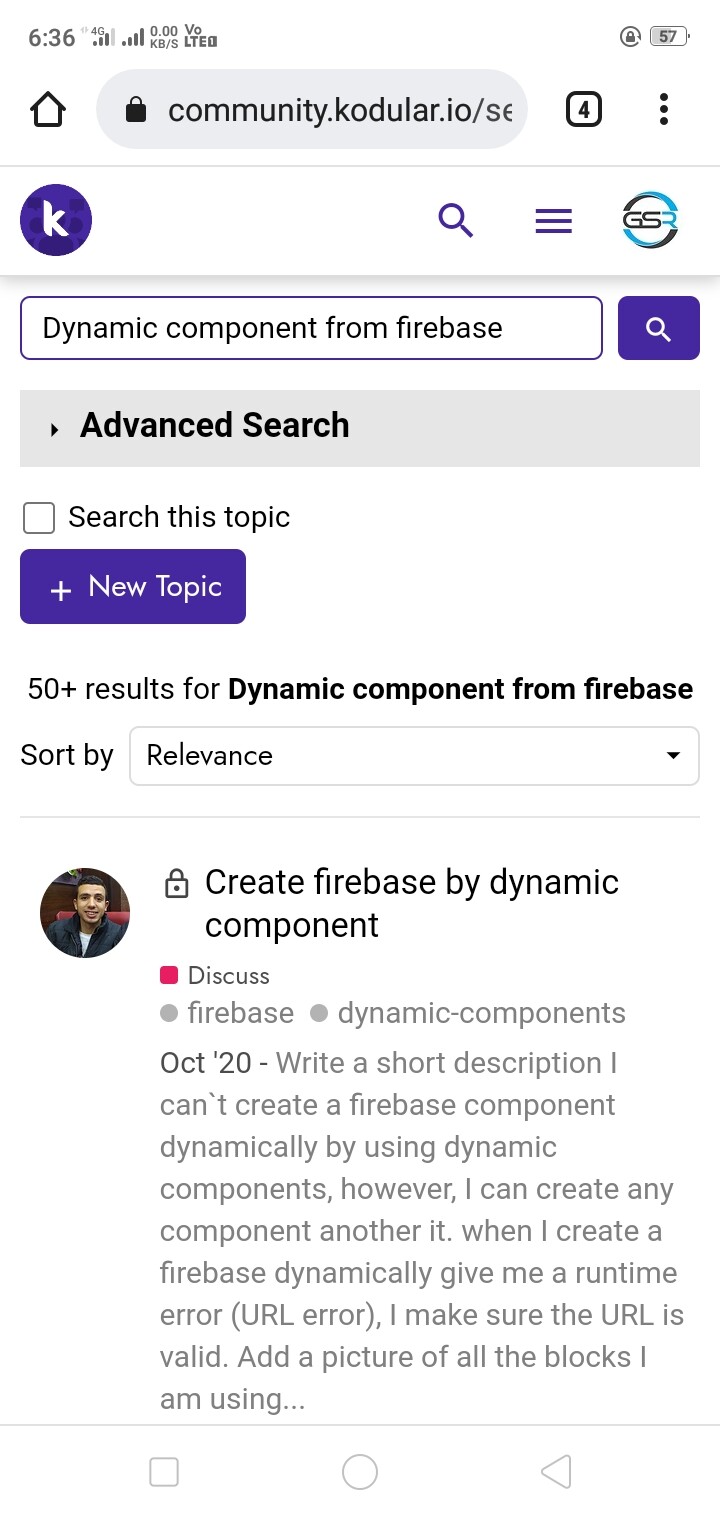Tap the Android back navigation triangle
Image resolution: width=720 pixels, height=1520 pixels.
click(556, 1471)
